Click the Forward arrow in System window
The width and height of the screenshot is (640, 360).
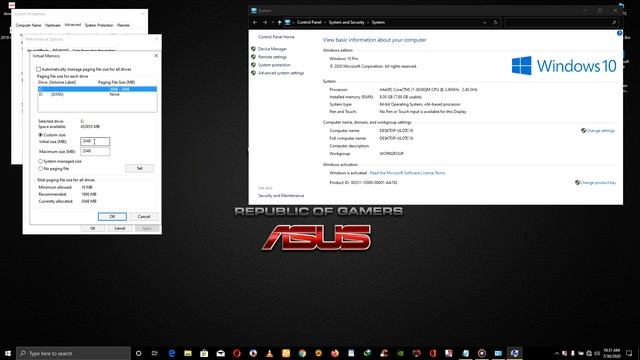264,22
